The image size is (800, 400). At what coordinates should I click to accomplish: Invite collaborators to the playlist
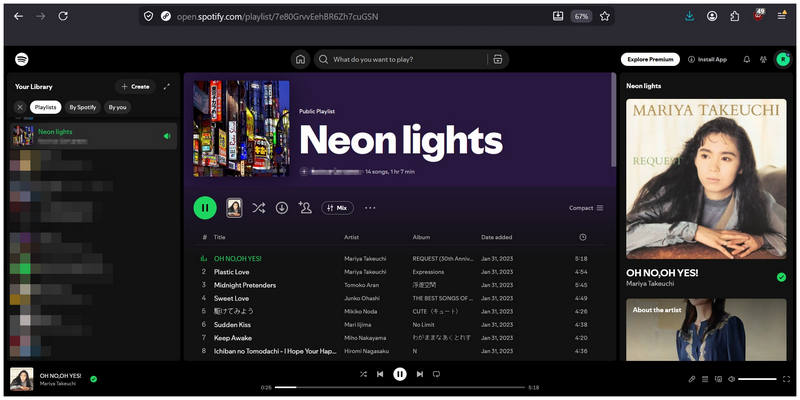tap(305, 208)
